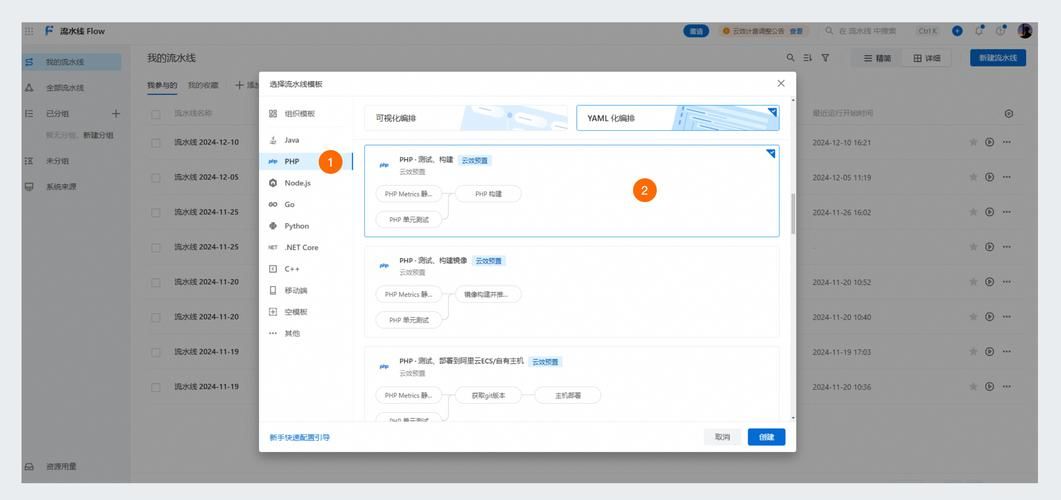The height and width of the screenshot is (500, 1061).
Task: Run the pipeline dated 2024-11-20 10:40
Action: tap(989, 317)
